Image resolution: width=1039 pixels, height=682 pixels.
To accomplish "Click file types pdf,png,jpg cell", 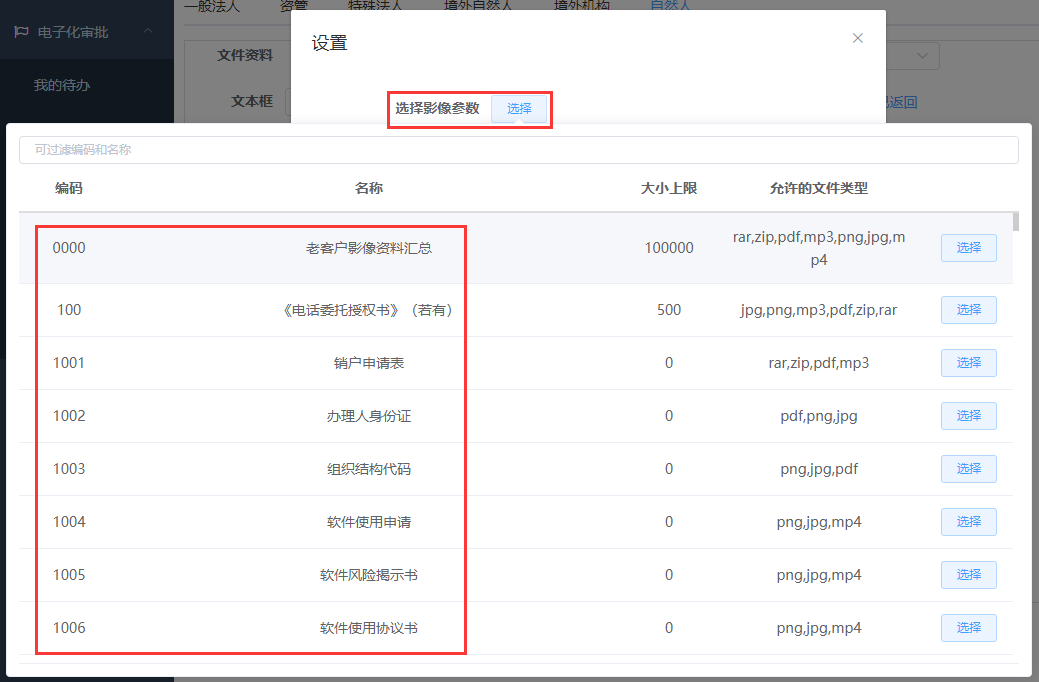I will (x=818, y=416).
